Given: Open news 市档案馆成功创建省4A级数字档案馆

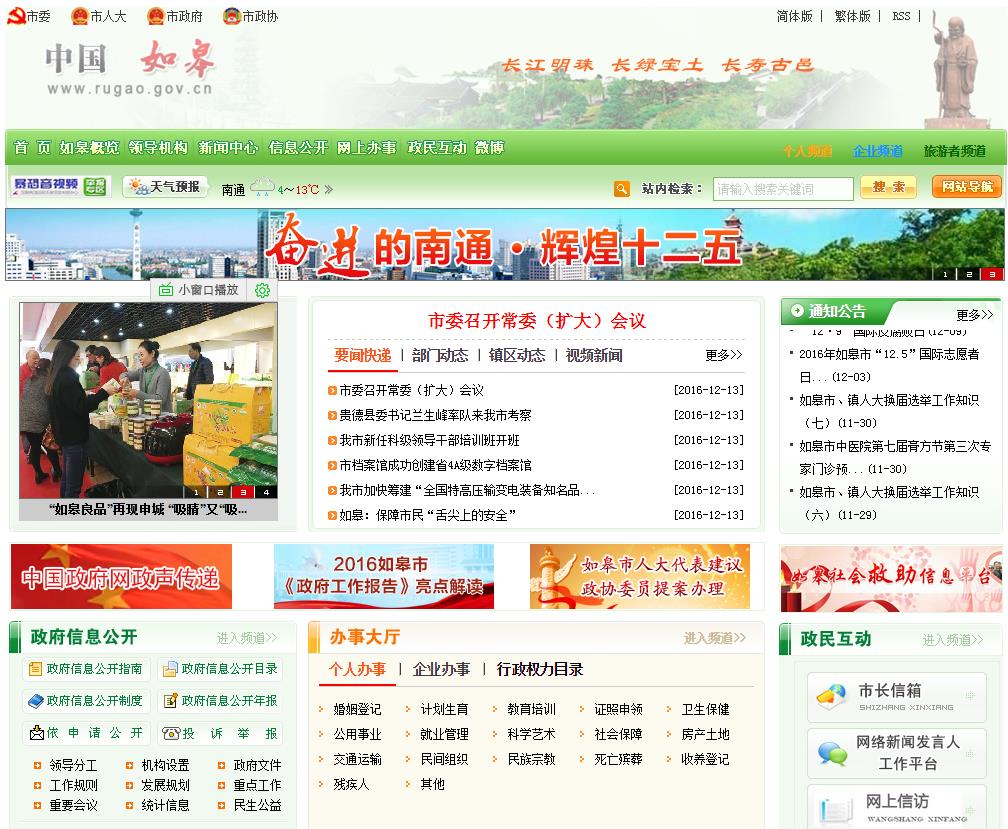Looking at the screenshot, I should pyautogui.click(x=435, y=465).
